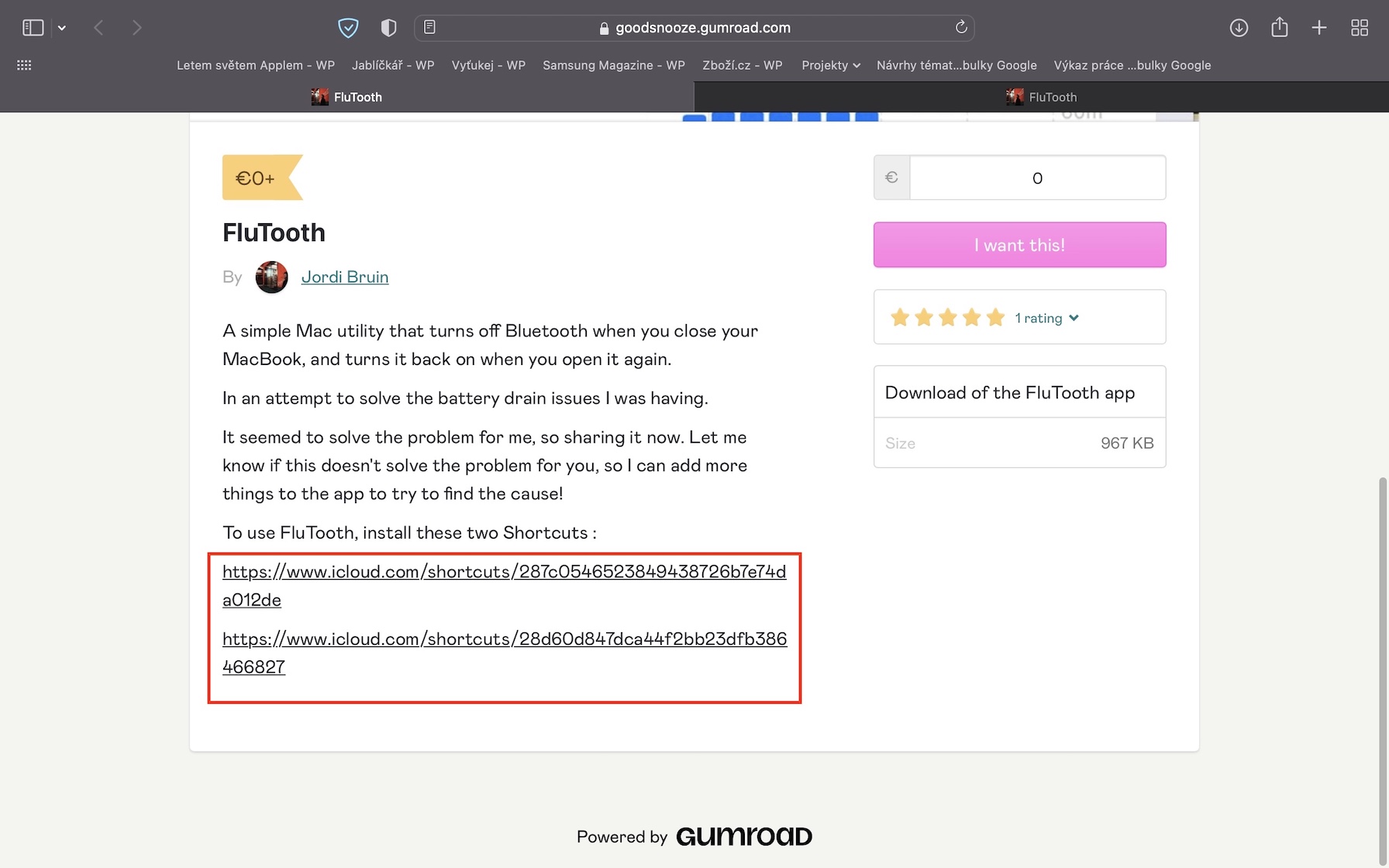Open Zboží.cz - WP bookmark
Screen dimensions: 1389x868
click(x=743, y=65)
